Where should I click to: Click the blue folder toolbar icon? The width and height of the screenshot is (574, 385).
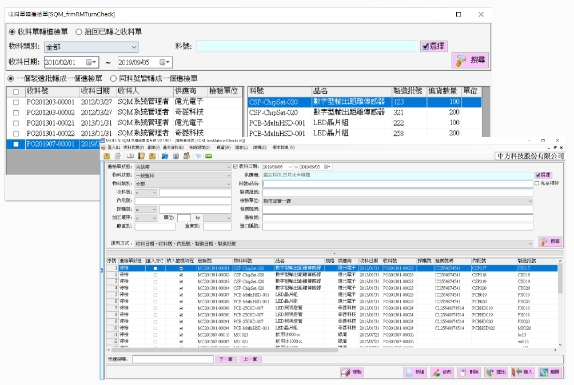tap(165, 156)
